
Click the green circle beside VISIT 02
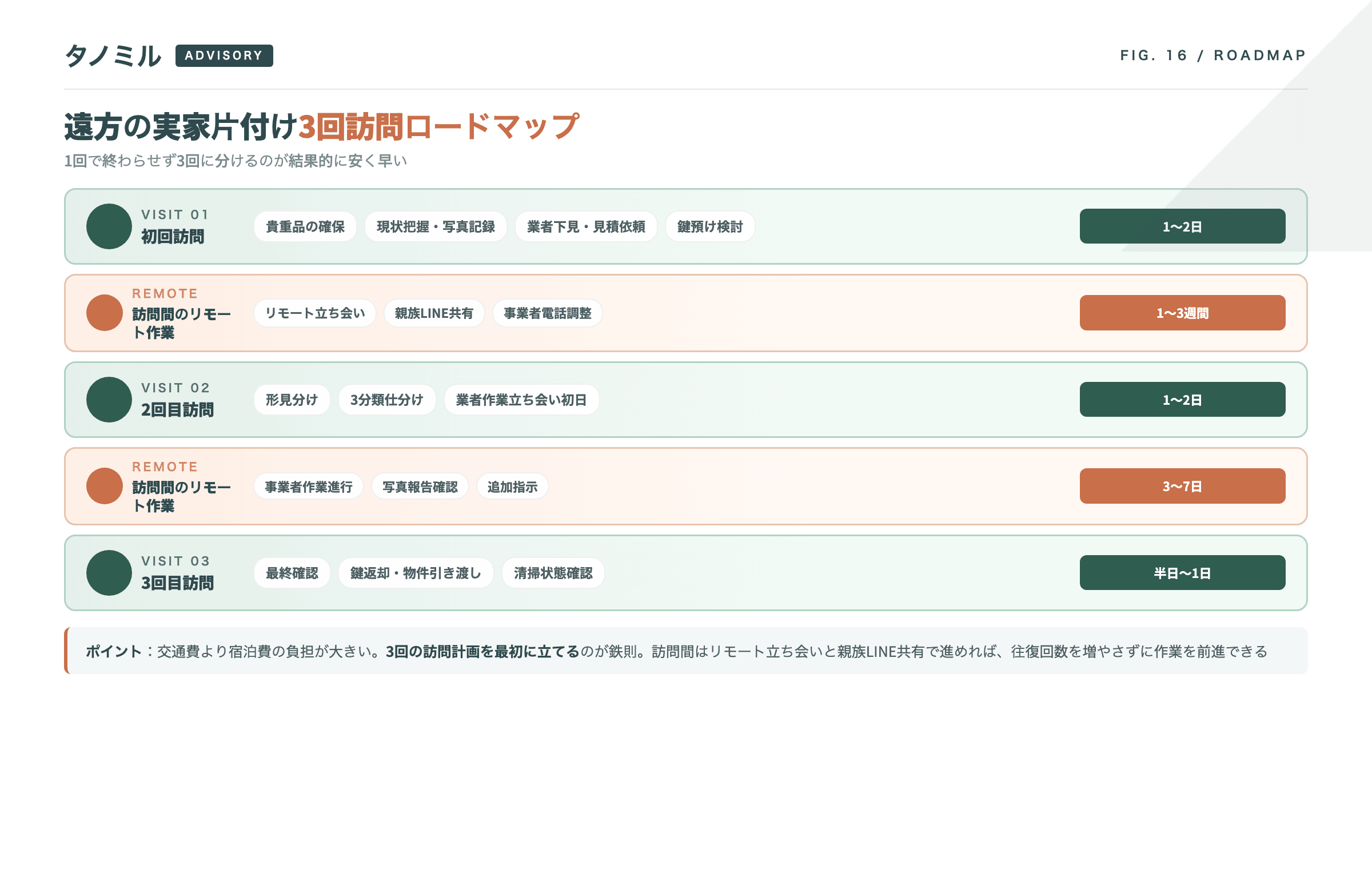pos(109,400)
